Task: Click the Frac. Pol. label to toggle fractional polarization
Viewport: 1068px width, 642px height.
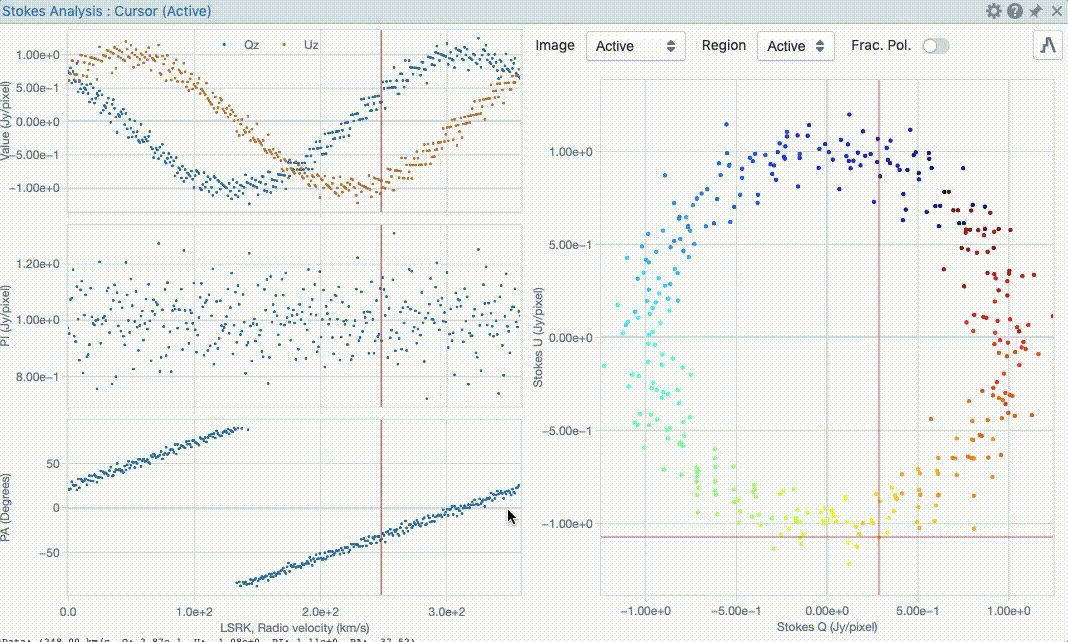Action: point(884,45)
